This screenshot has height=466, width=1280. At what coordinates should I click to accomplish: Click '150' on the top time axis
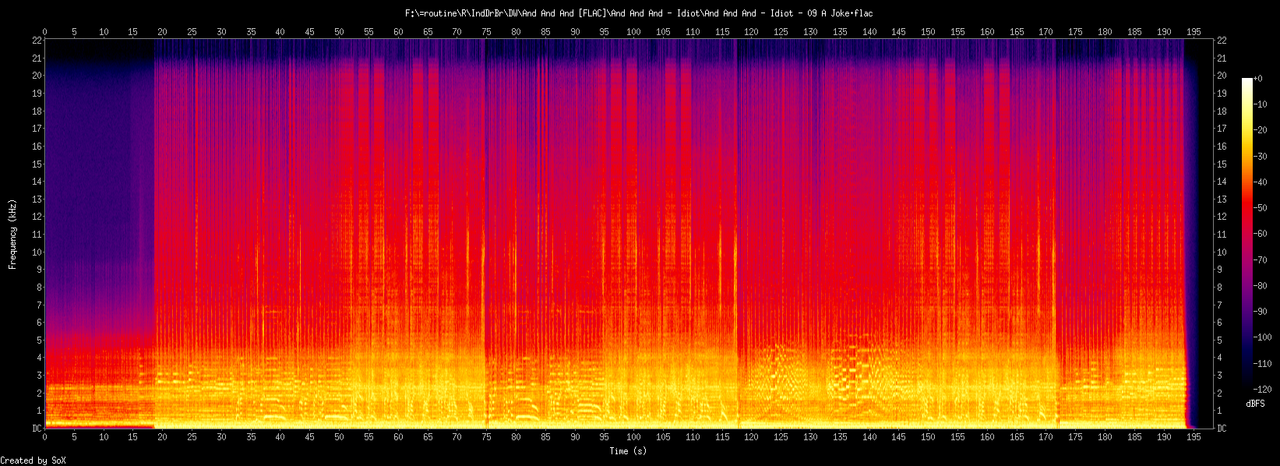(929, 31)
